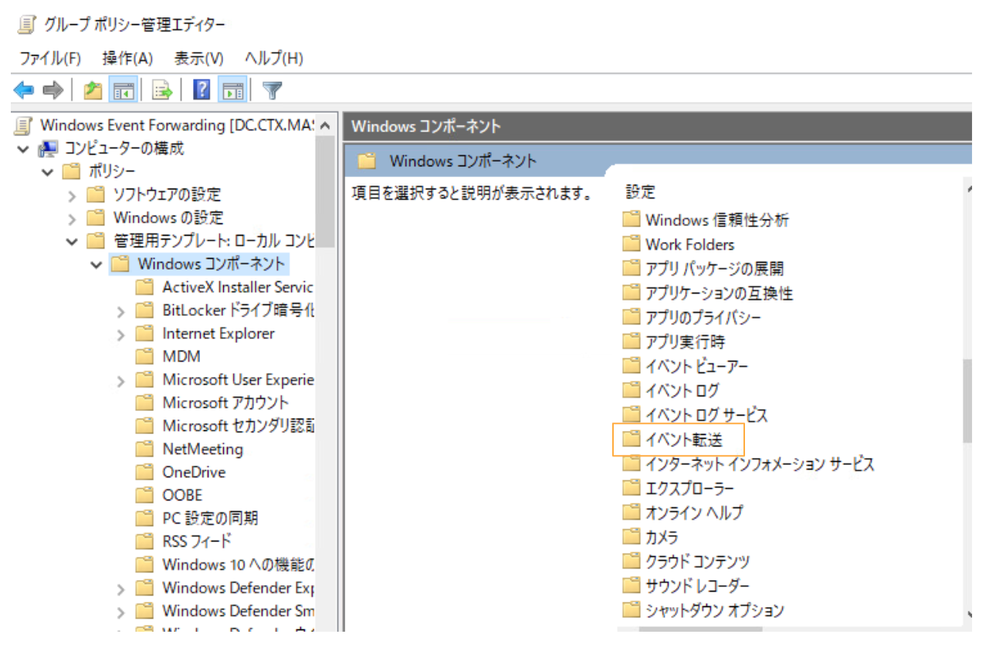
Task: Toggle the Show/Hide Action Pane toolbar icon
Action: click(233, 91)
